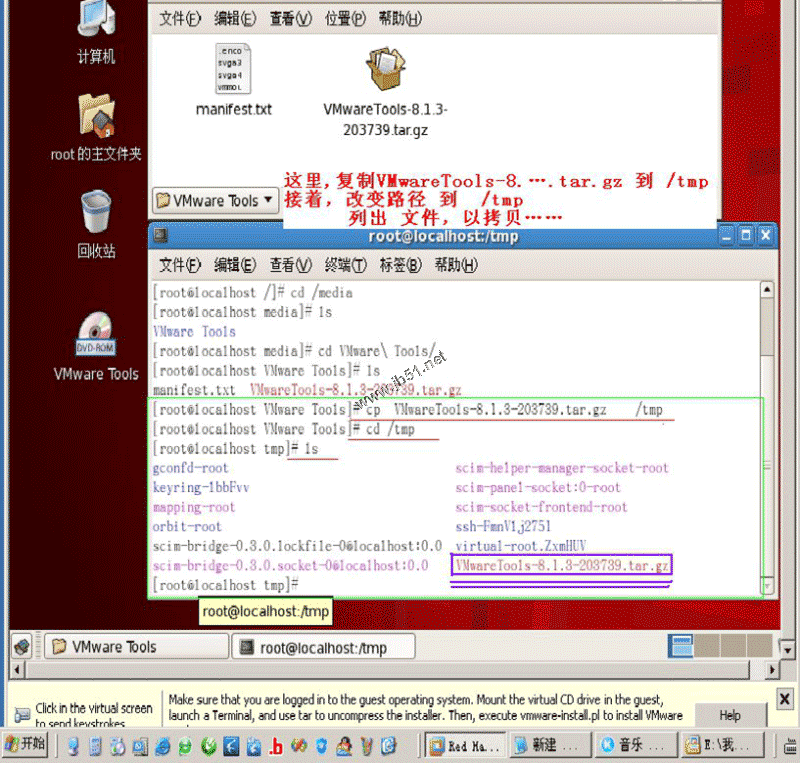Click the green circular quick launch icon

[x=208, y=746]
